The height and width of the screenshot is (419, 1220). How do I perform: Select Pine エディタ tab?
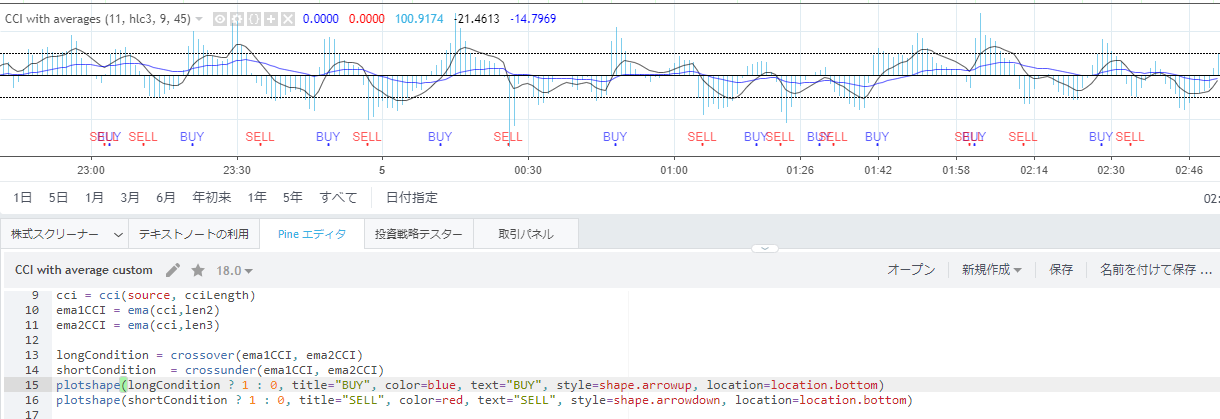[x=311, y=234]
